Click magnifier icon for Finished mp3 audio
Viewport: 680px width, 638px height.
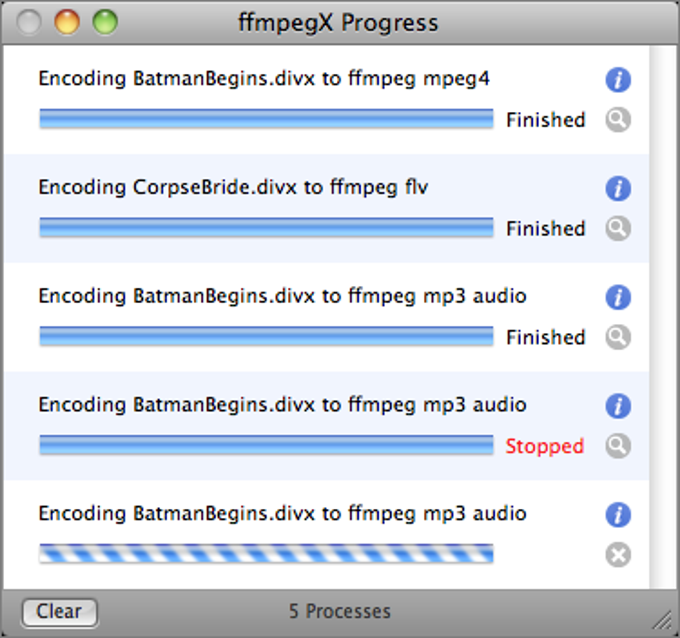click(x=618, y=338)
